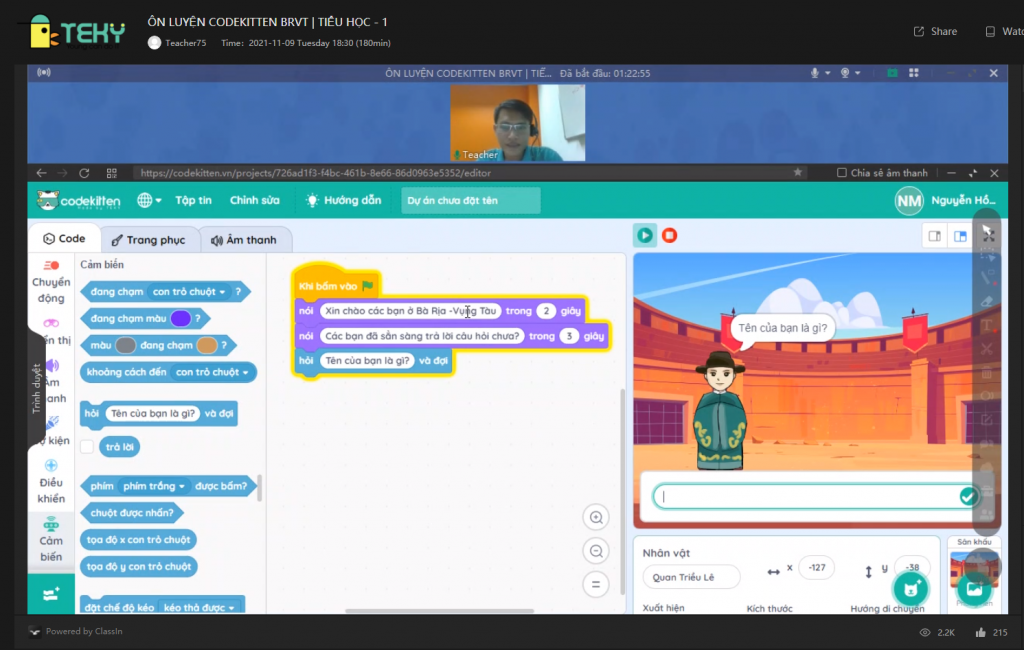This screenshot has width=1024, height=650.
Task: Submit the answer with the checkmark icon
Action: click(967, 497)
